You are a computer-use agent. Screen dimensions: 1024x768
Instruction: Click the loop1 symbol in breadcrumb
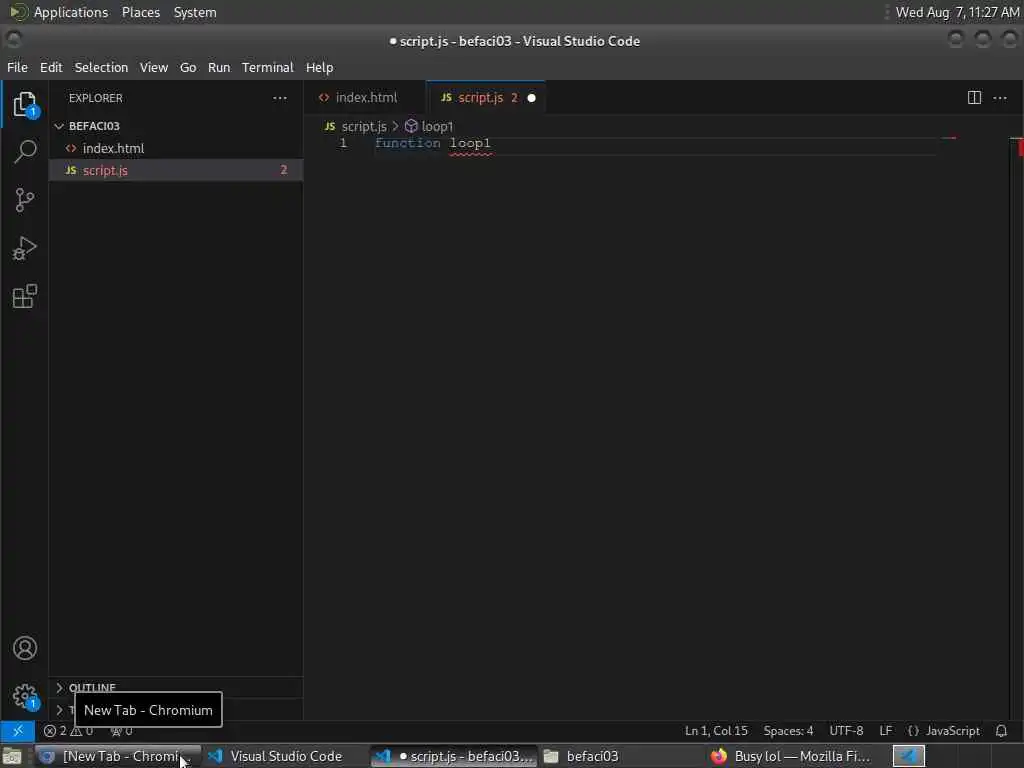point(429,126)
